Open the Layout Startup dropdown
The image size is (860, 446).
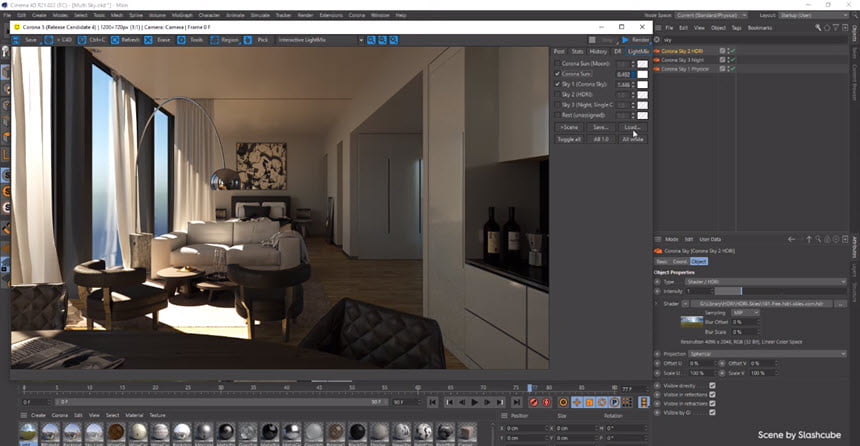tap(813, 15)
